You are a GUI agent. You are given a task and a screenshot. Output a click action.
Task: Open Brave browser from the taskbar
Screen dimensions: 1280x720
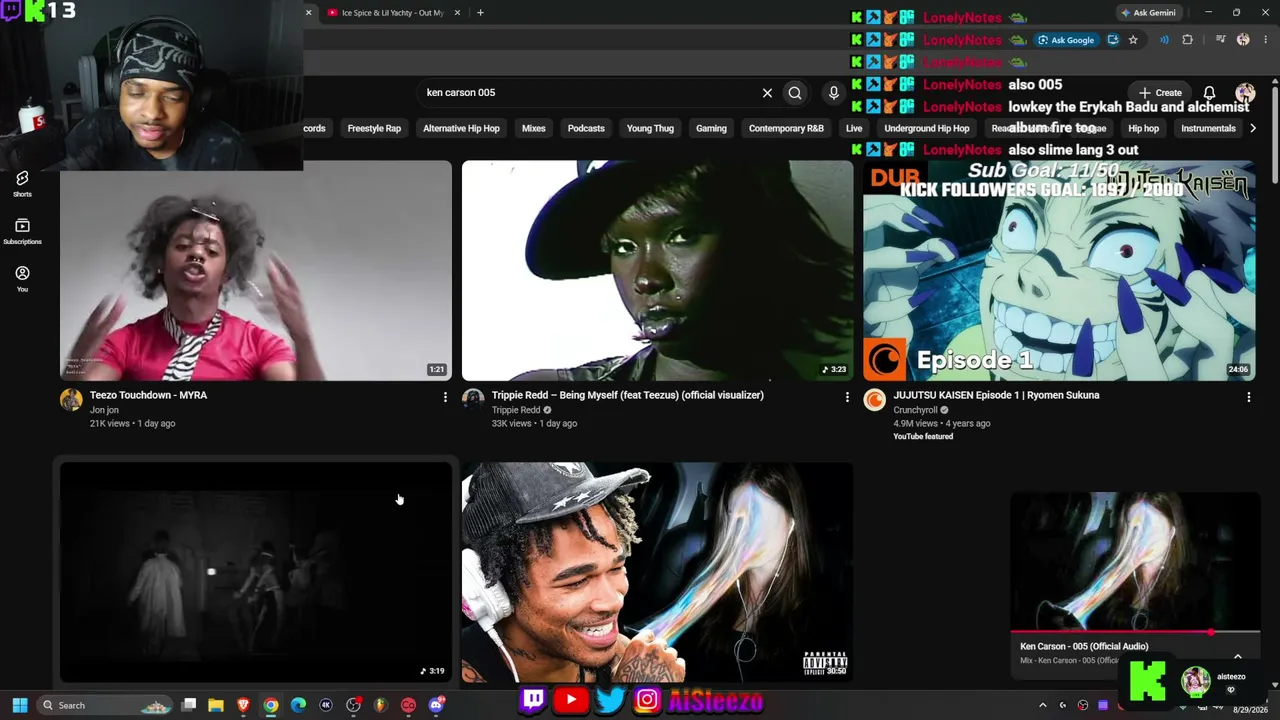click(243, 705)
